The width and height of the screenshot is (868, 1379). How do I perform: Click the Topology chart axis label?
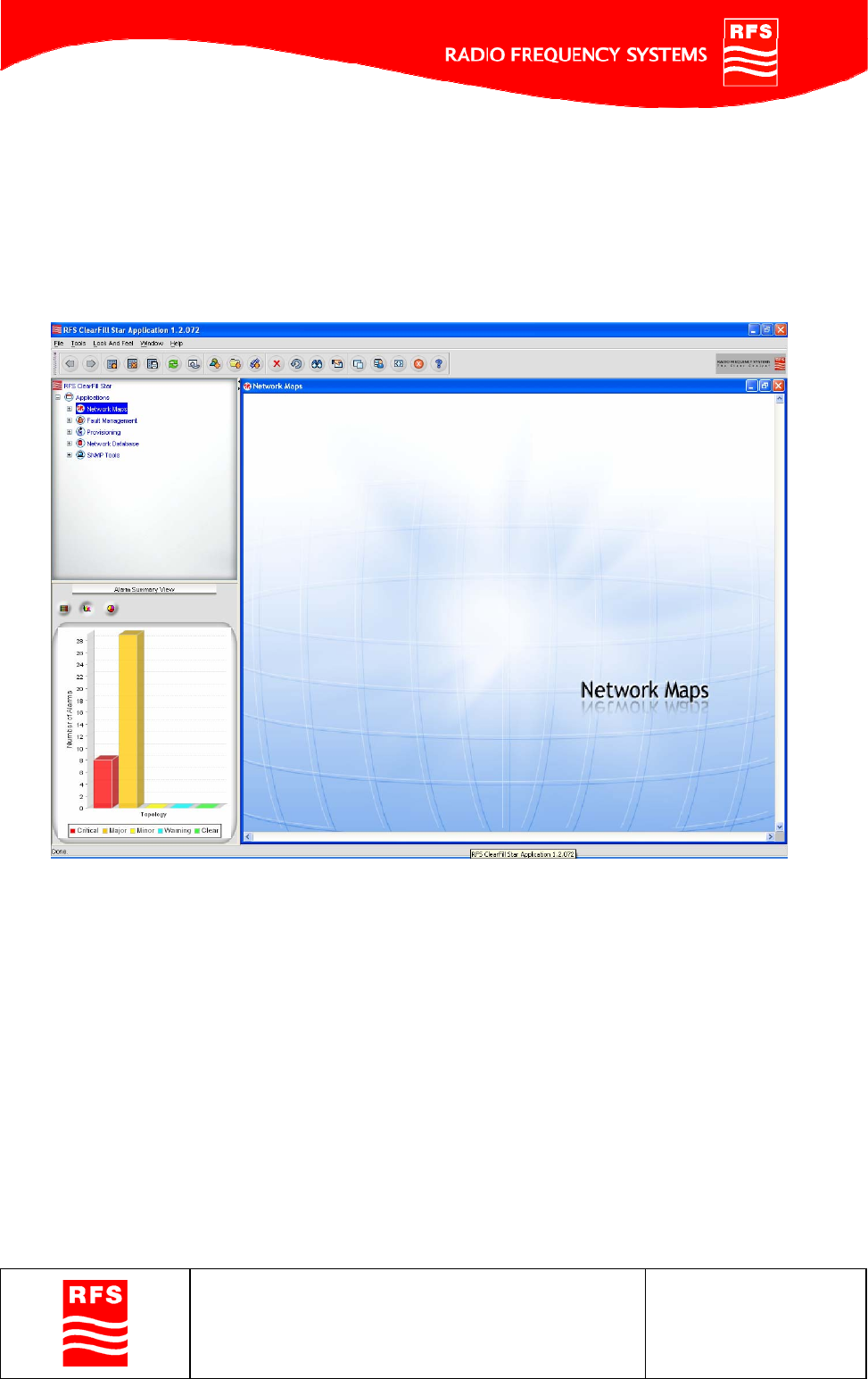point(153,815)
